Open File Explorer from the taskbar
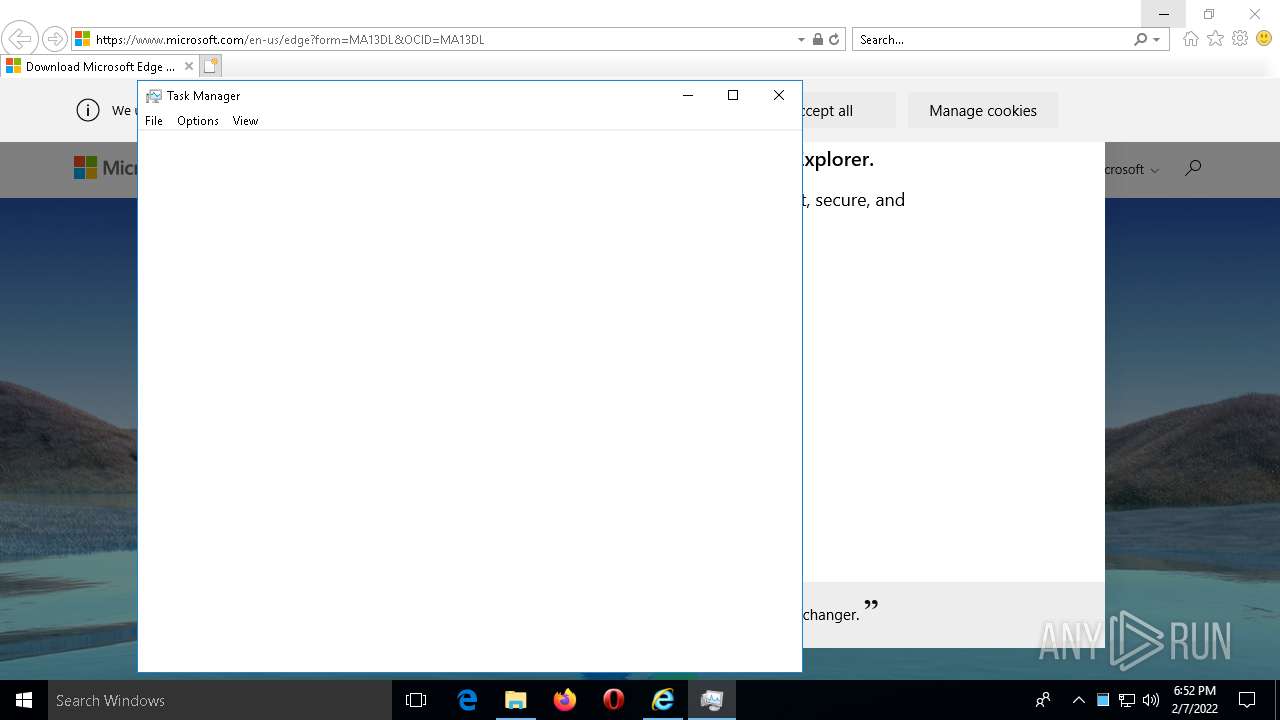The width and height of the screenshot is (1280, 720). click(516, 700)
